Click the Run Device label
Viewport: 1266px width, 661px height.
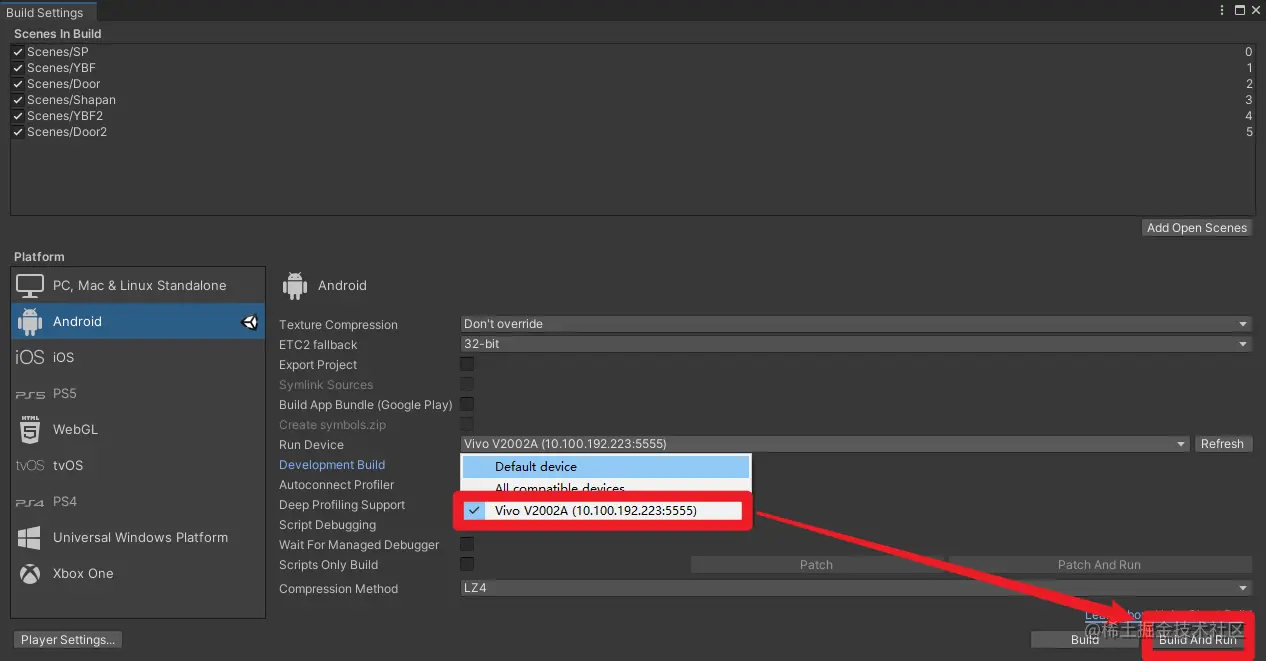311,445
